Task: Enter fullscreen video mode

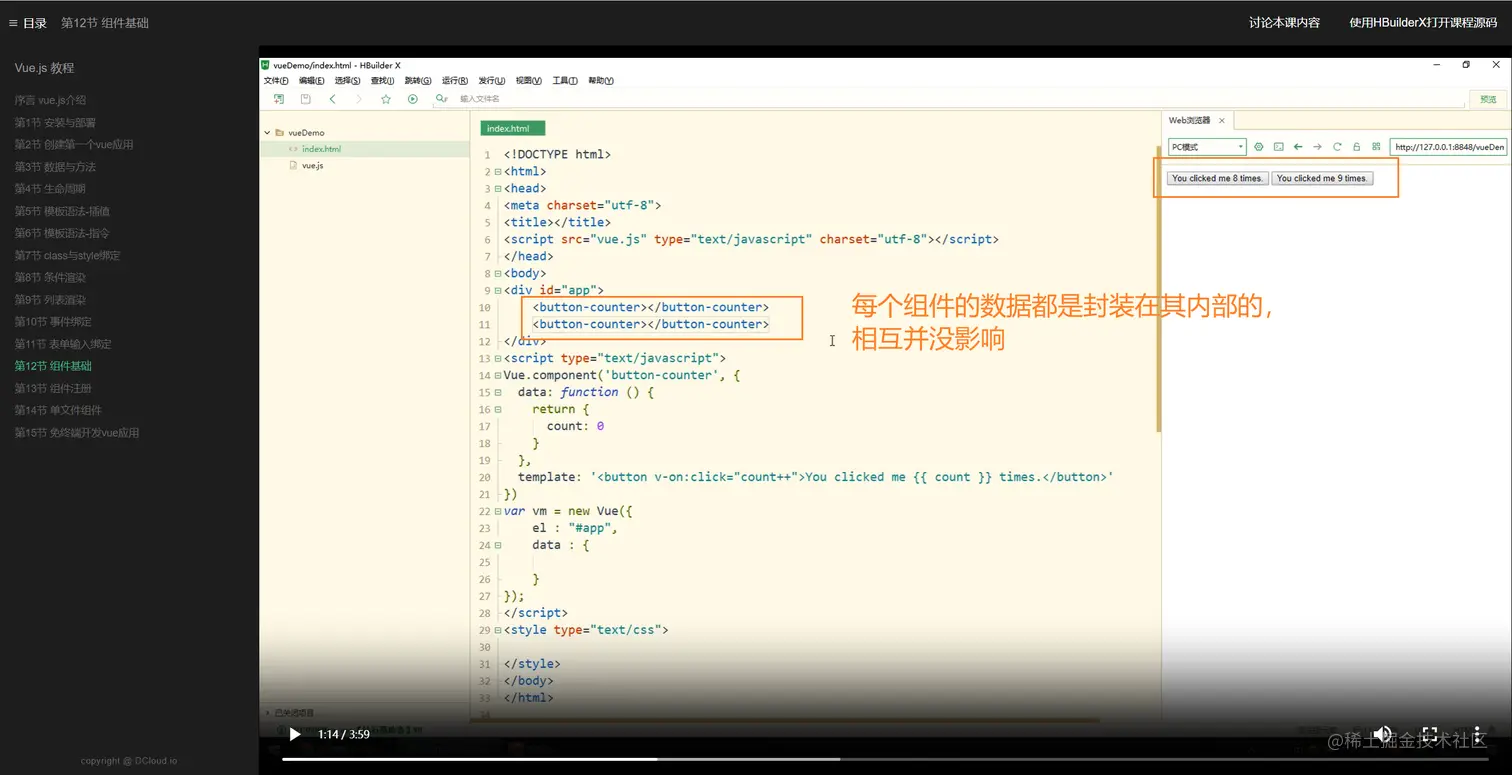Action: (1430, 734)
